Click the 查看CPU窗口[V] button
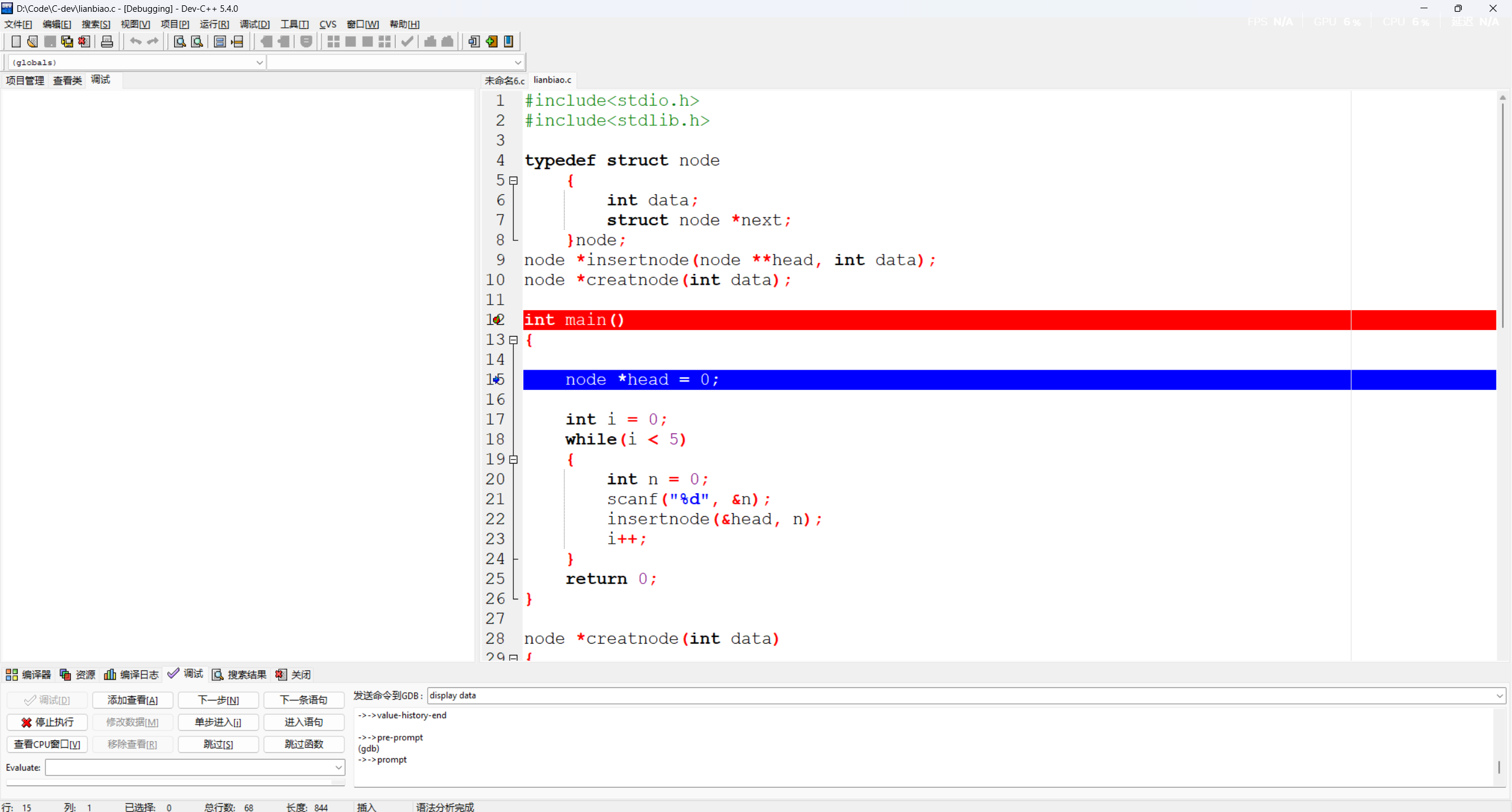The height and width of the screenshot is (812, 1512). coord(47,744)
